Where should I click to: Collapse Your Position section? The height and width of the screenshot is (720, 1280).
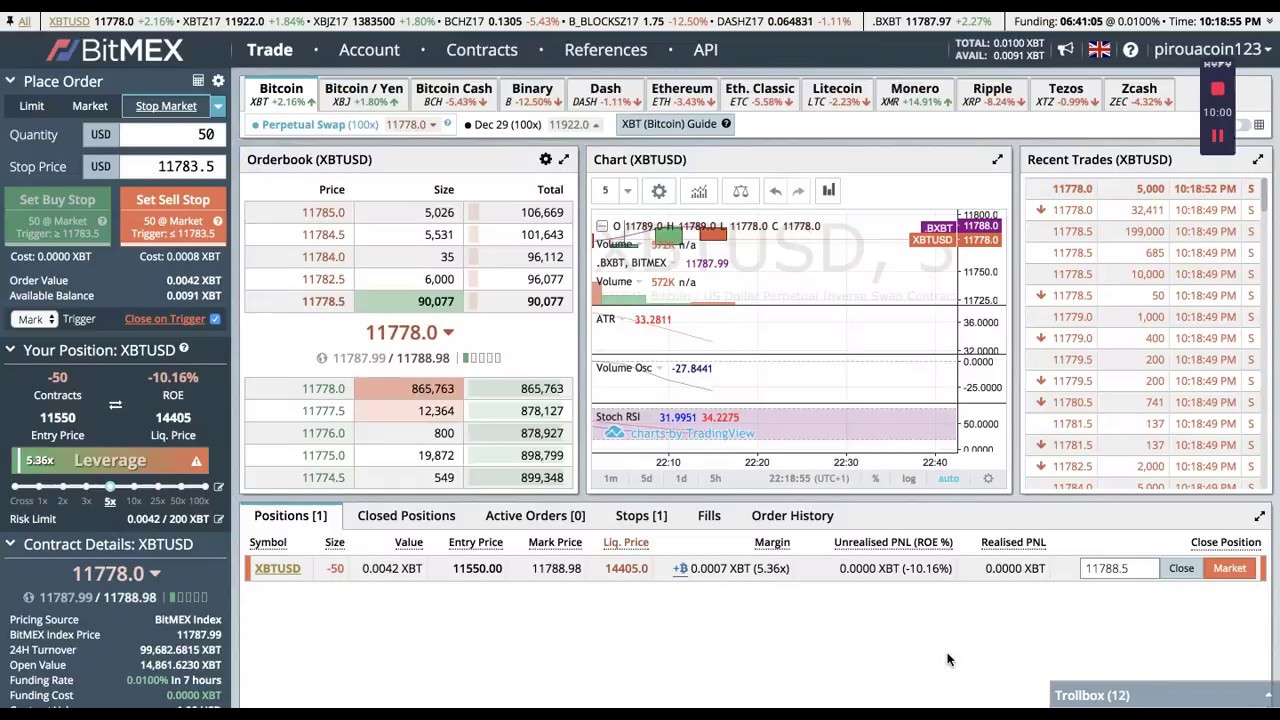pos(9,350)
